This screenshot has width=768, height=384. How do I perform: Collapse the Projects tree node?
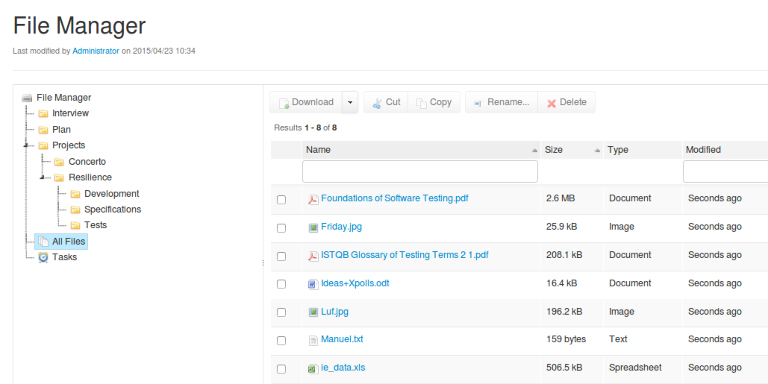click(x=25, y=145)
